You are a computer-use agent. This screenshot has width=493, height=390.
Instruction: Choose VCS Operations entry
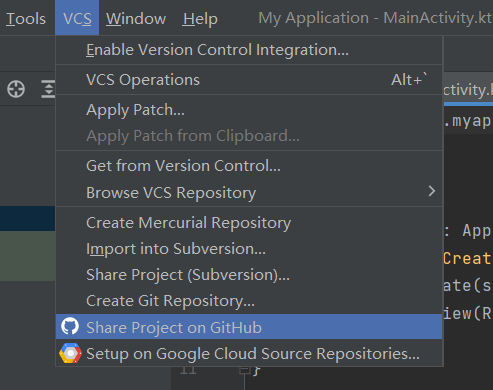[249, 80]
